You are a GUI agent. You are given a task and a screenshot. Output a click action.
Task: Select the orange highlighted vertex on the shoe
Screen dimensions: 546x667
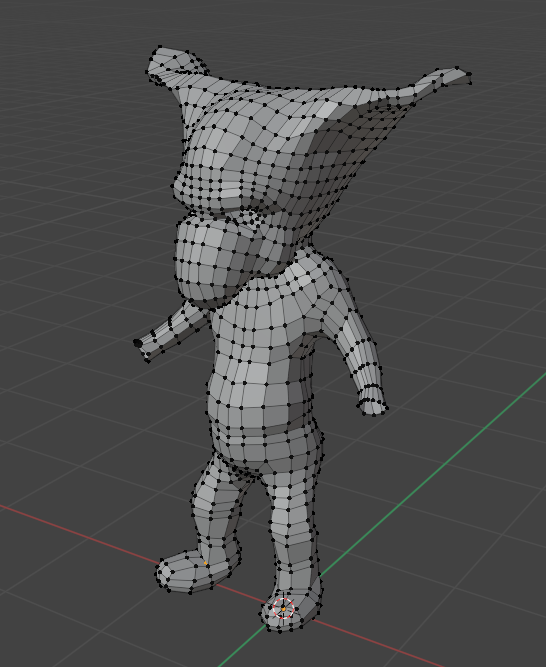point(206,563)
